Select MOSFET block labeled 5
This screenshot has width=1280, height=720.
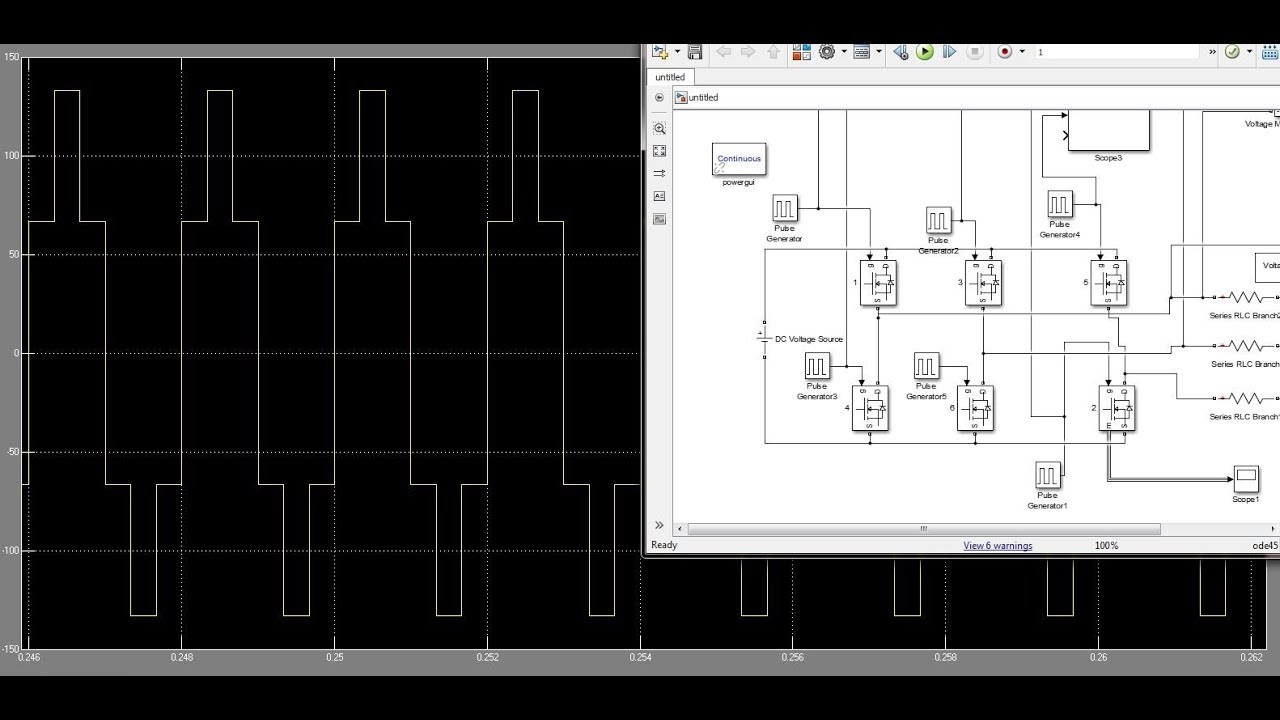click(1108, 283)
